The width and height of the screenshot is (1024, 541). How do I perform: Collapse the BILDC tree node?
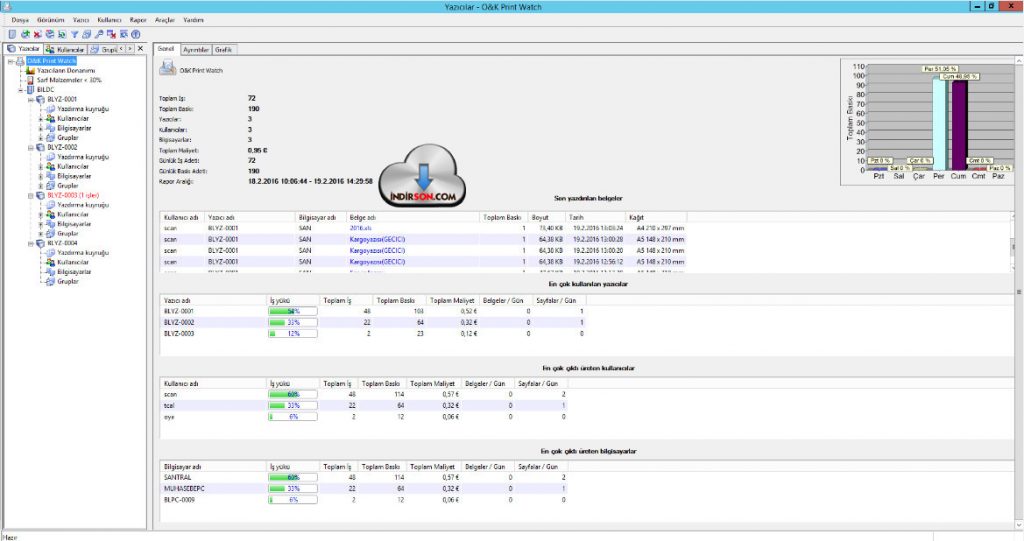click(20, 90)
